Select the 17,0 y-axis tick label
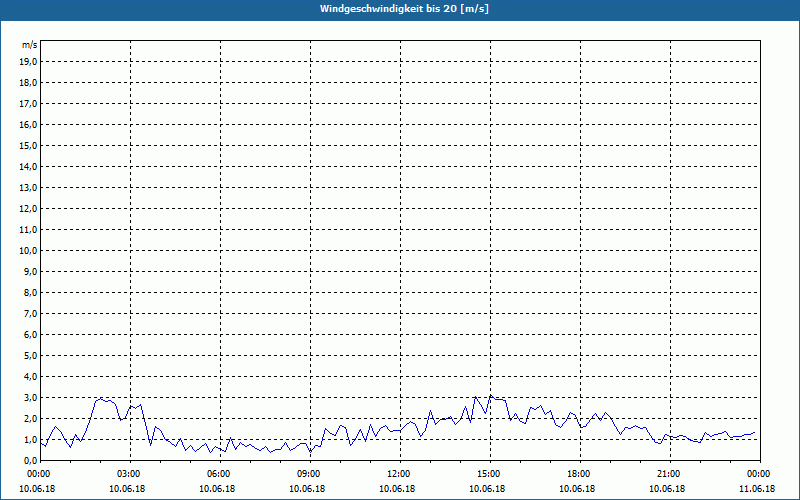Screen dimensions: 800x500 tap(29, 103)
